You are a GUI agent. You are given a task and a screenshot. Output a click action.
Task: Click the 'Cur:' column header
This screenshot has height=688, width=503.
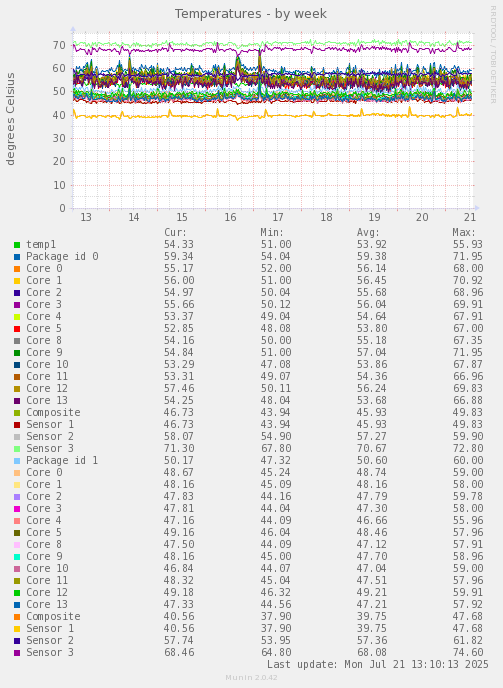176,233
